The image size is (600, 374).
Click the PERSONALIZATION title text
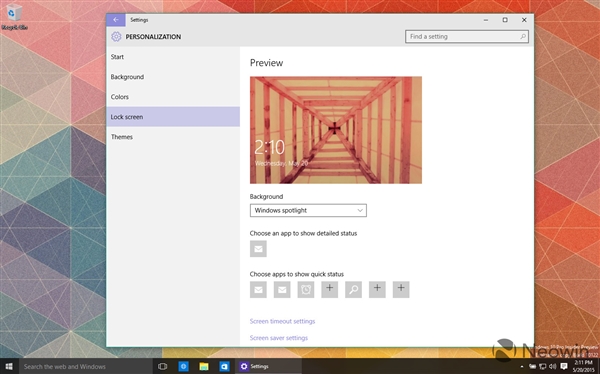153,37
